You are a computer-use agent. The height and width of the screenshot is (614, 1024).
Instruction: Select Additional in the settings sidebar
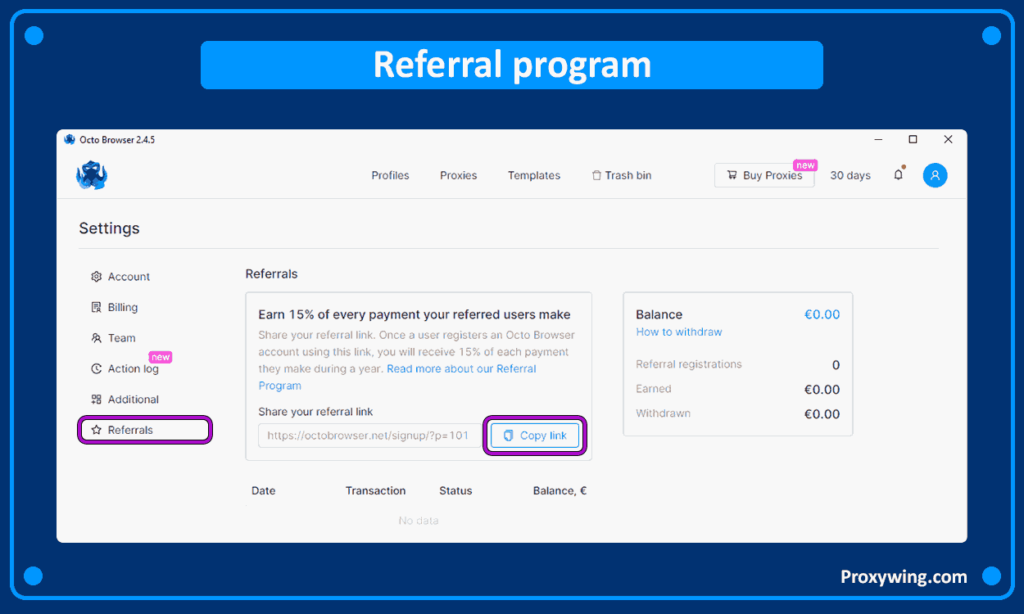tap(133, 399)
